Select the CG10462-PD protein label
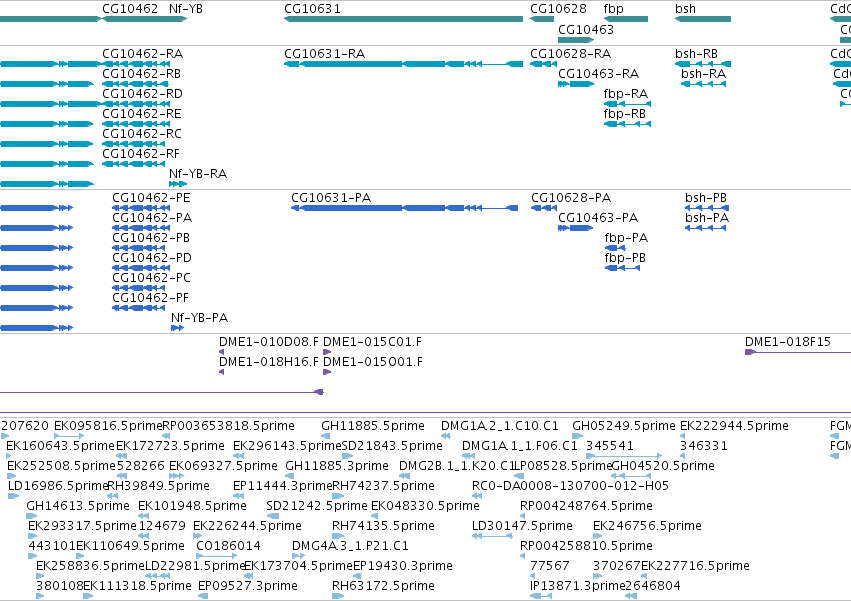 coord(152,257)
